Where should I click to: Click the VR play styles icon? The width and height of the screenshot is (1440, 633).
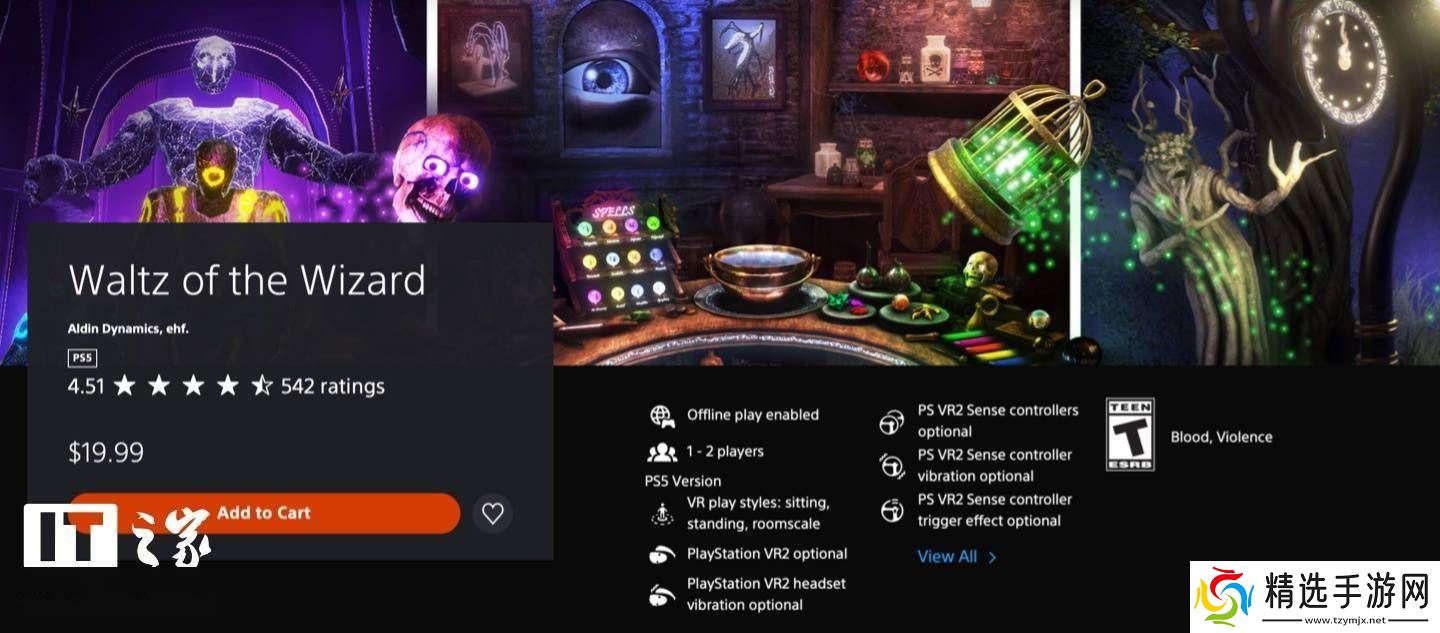coord(662,514)
